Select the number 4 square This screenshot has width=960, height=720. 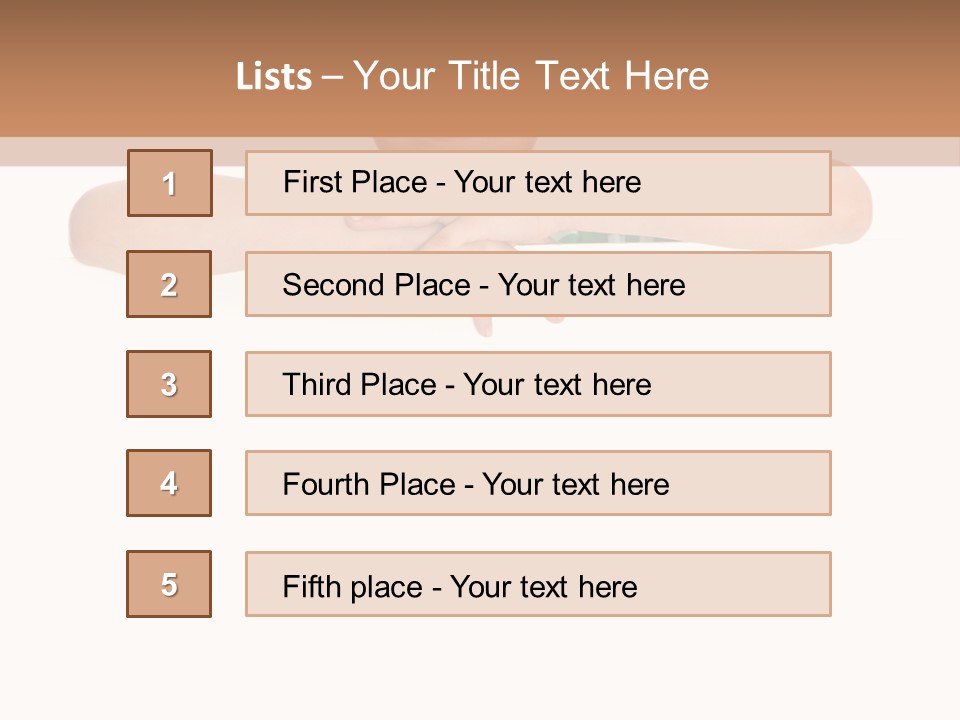tap(169, 483)
